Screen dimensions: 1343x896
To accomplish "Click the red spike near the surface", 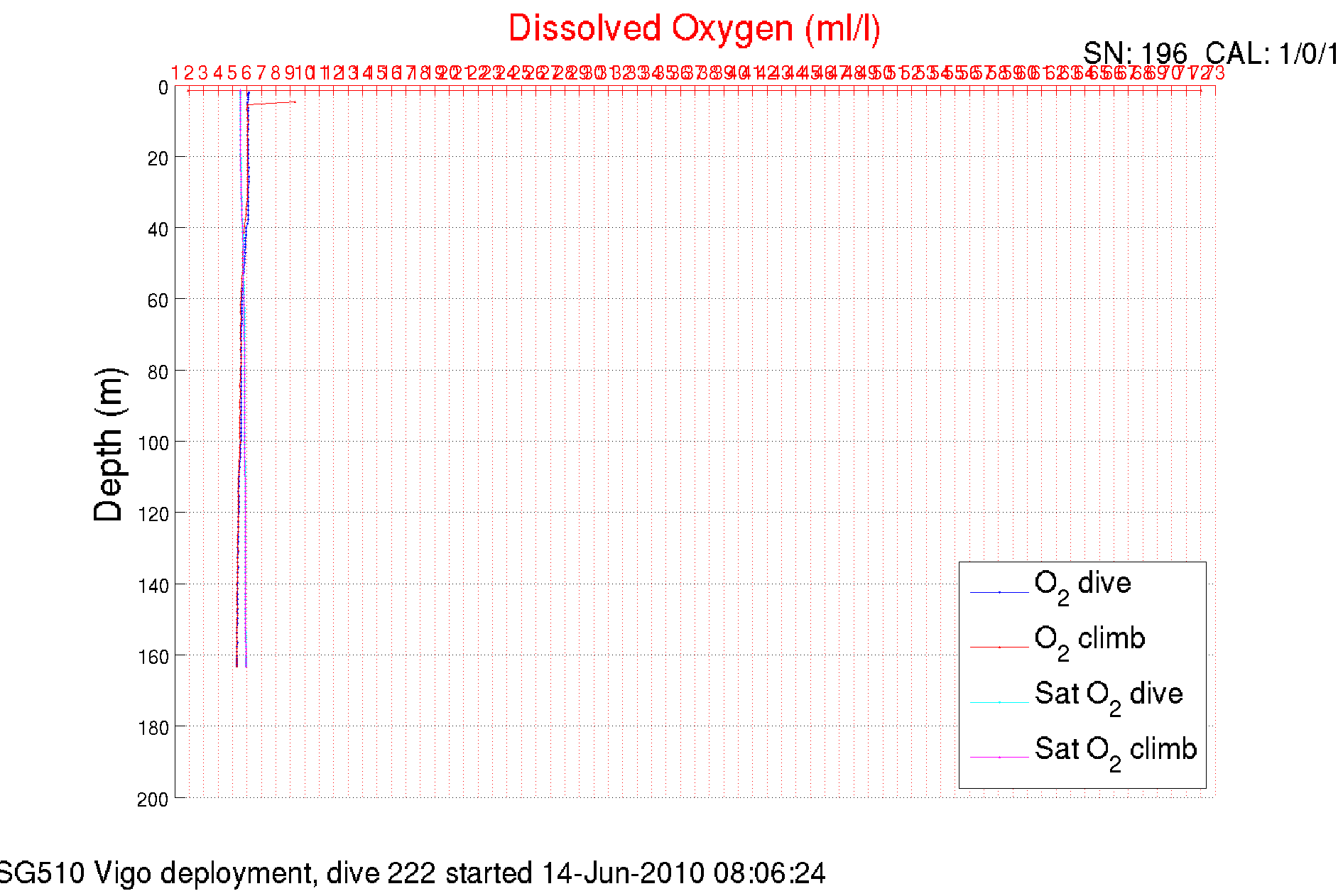I will point(273,104).
